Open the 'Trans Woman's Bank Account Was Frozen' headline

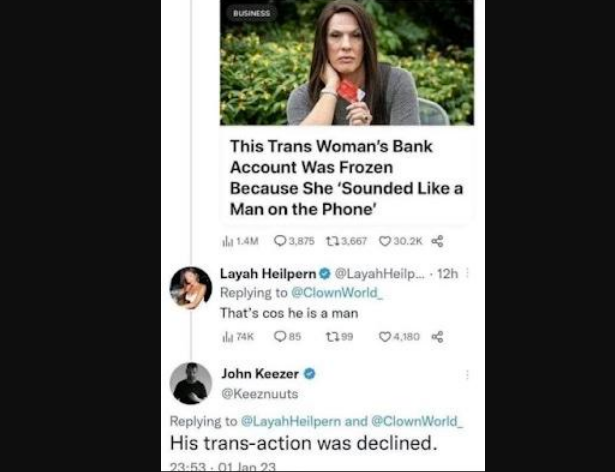[x=346, y=170]
